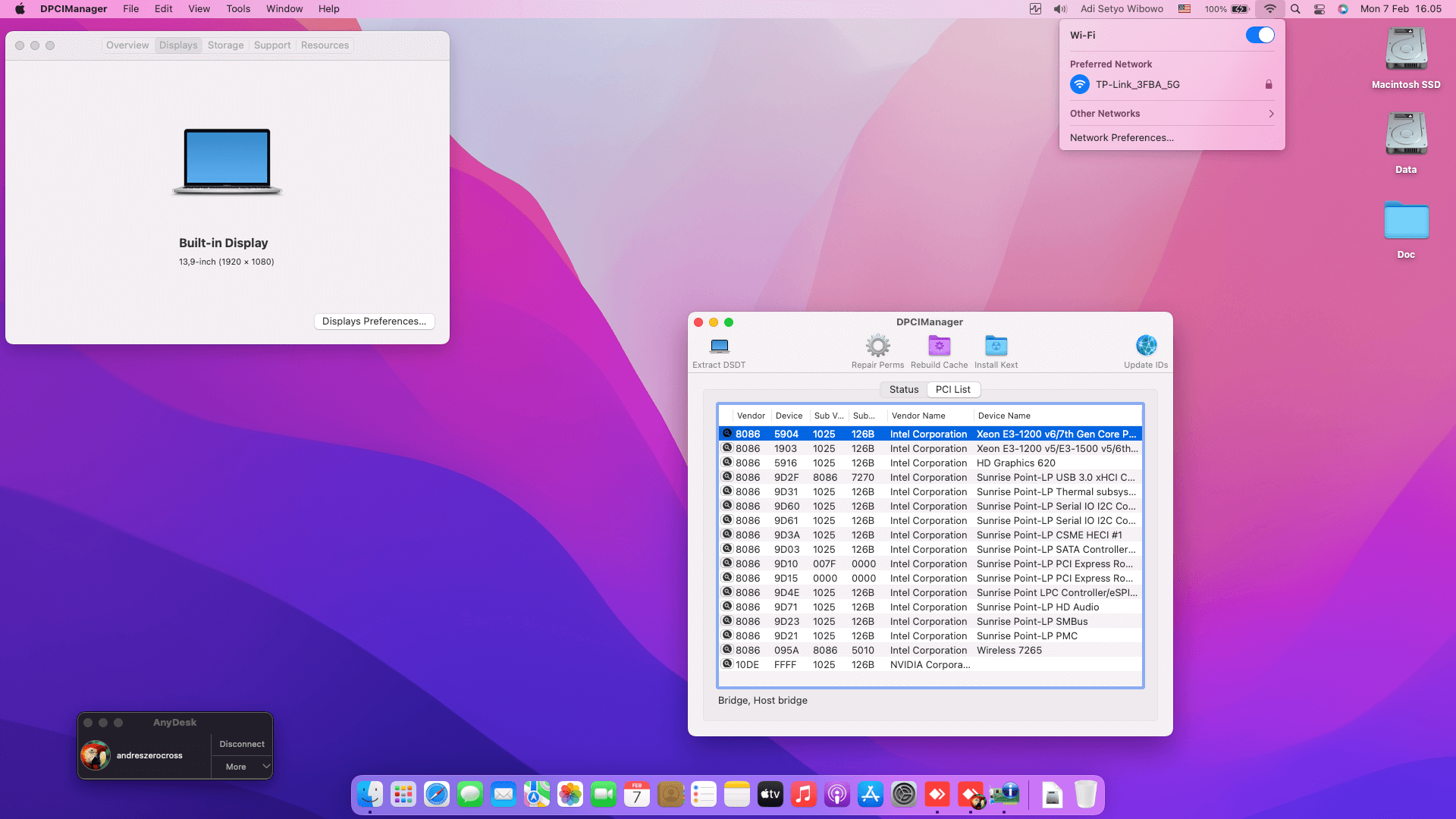Image resolution: width=1456 pixels, height=819 pixels.
Task: Click the Adi Setyo Wibowo user menu
Action: click(x=1122, y=9)
